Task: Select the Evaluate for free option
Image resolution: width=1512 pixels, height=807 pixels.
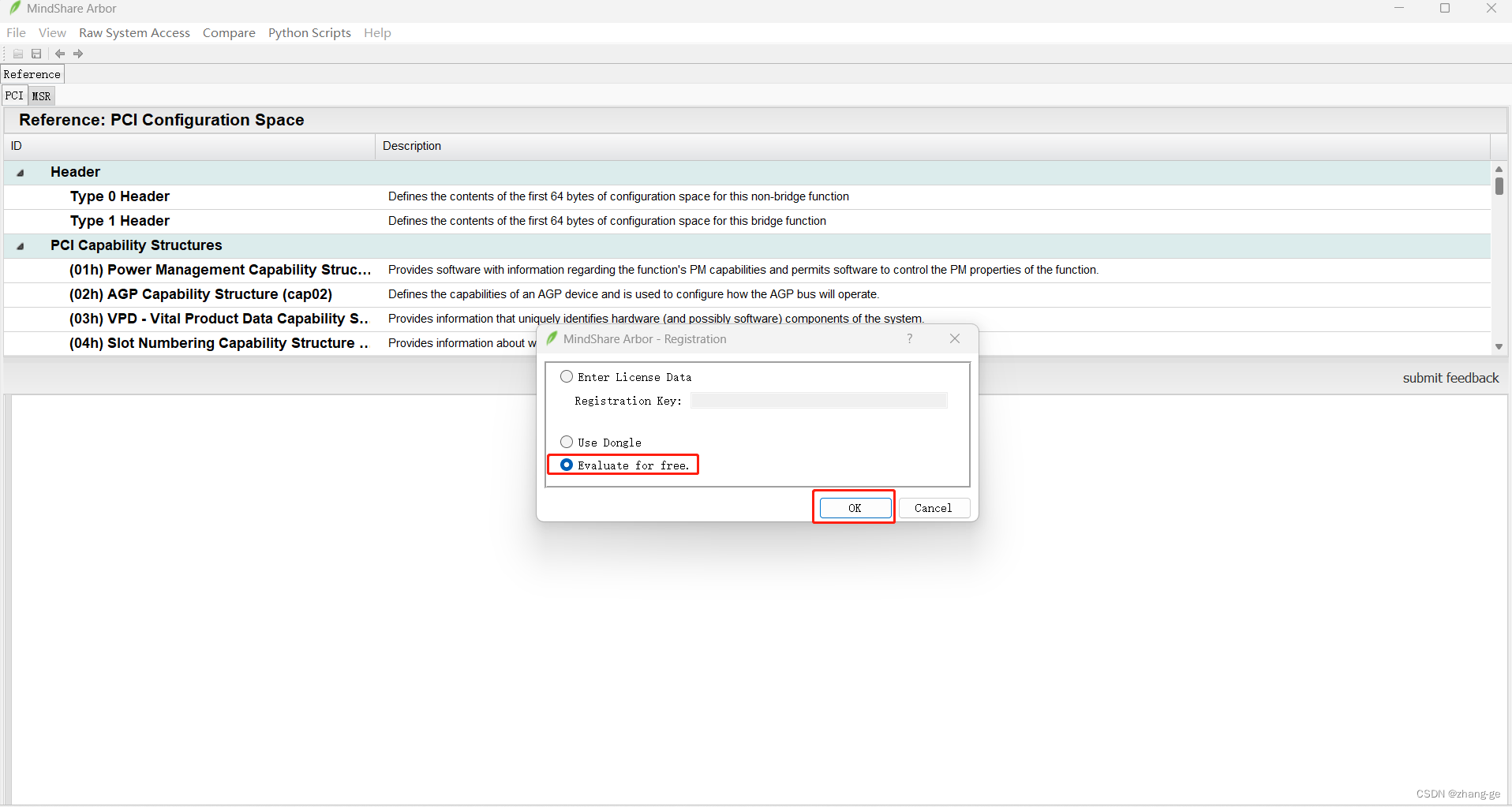Action: click(x=567, y=465)
